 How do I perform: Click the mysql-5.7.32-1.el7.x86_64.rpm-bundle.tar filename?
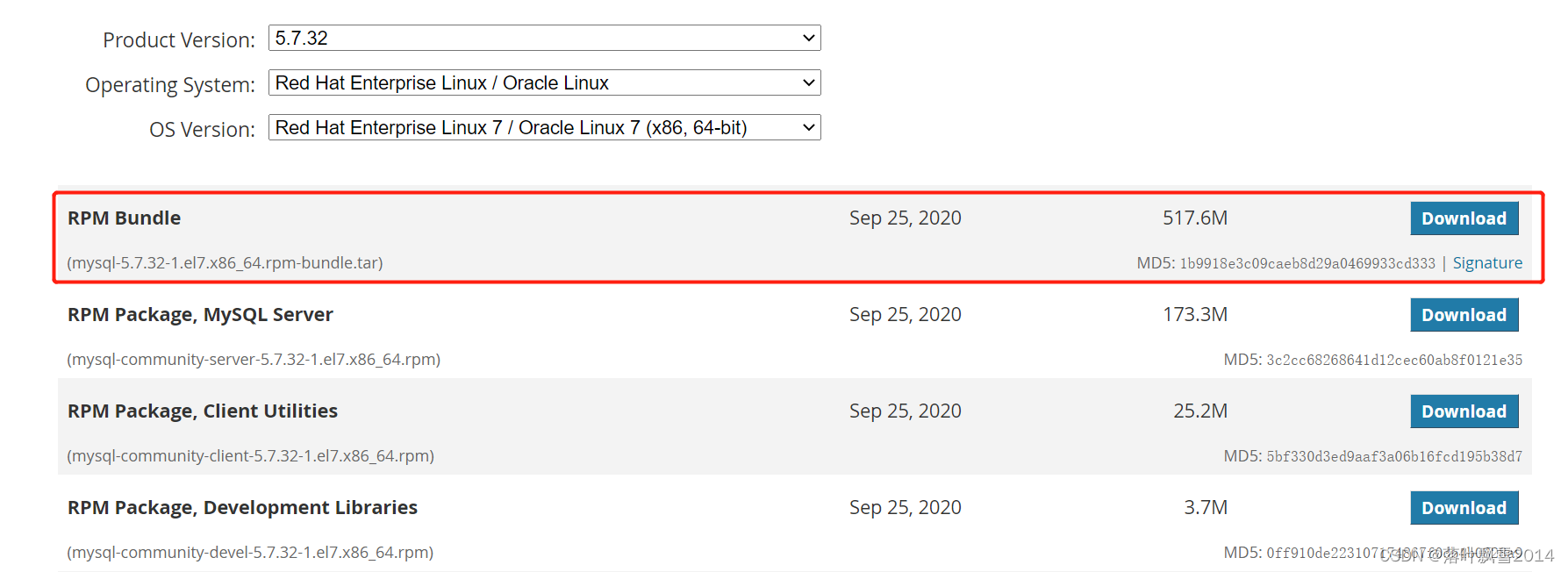225,263
